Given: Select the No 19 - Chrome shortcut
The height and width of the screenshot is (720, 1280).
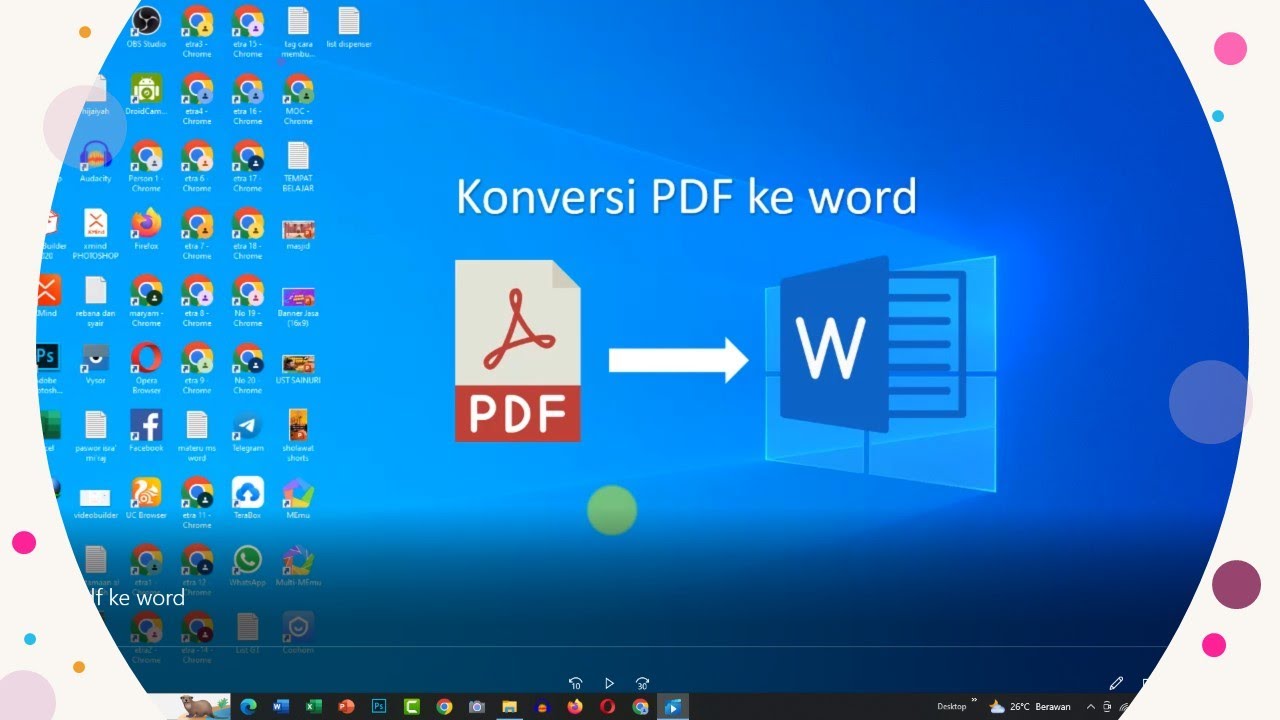Looking at the screenshot, I should click(x=248, y=301).
